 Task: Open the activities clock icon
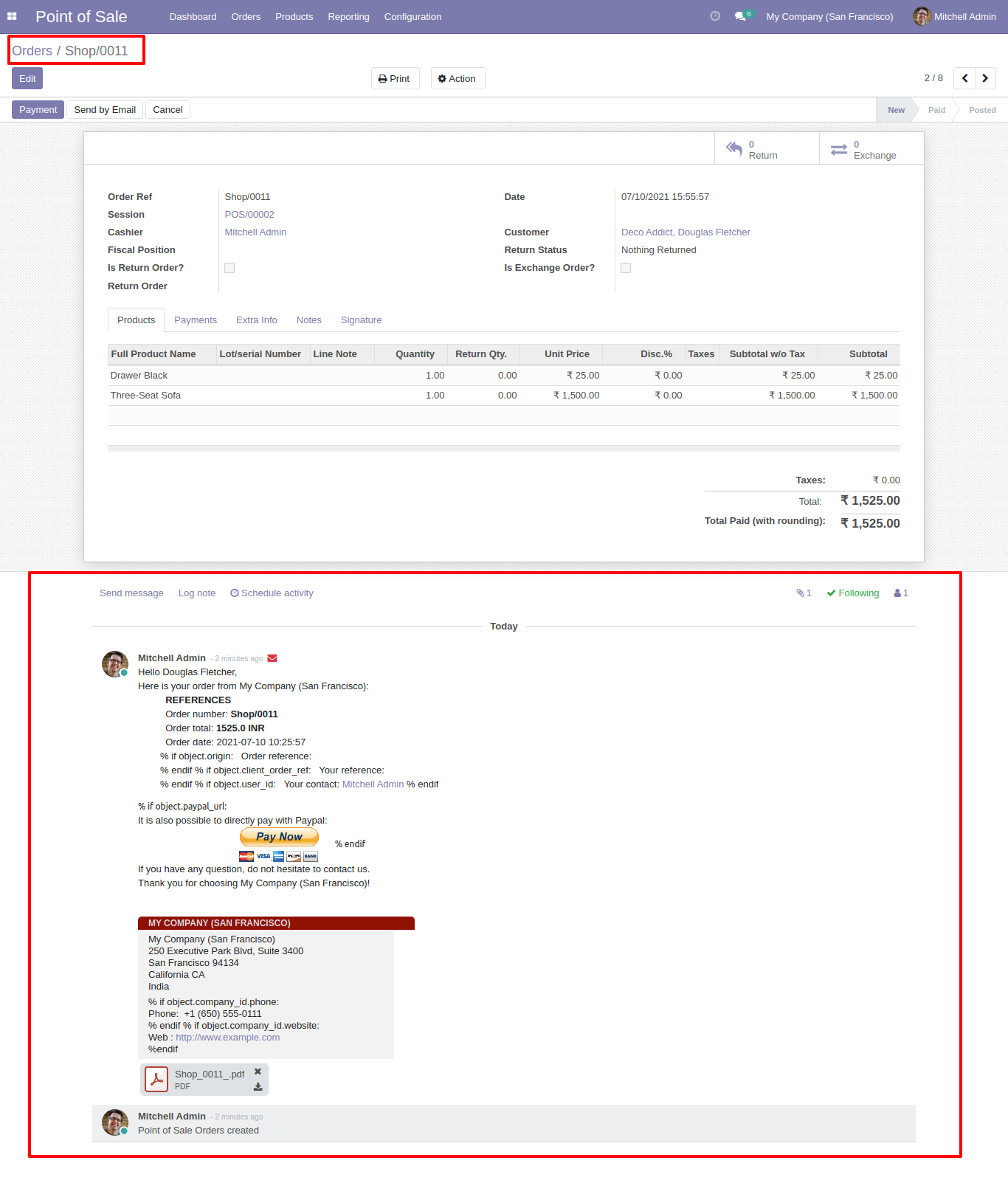(714, 16)
